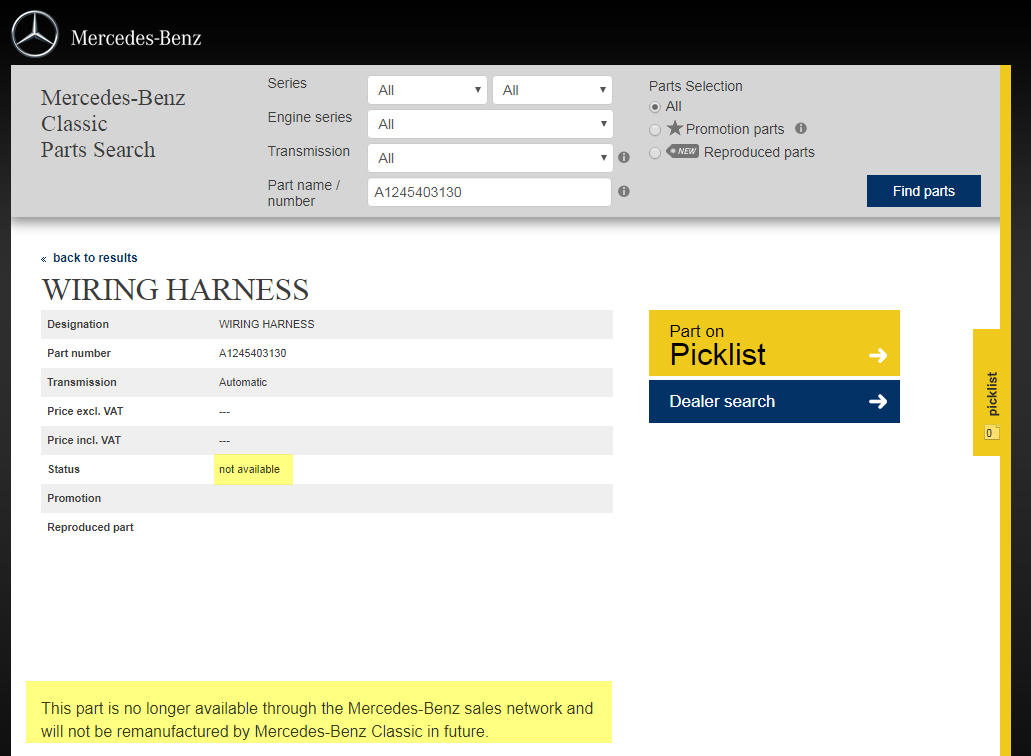Click the 'Reproduced part' row label
Viewport: 1031px width, 756px height.
click(x=90, y=527)
